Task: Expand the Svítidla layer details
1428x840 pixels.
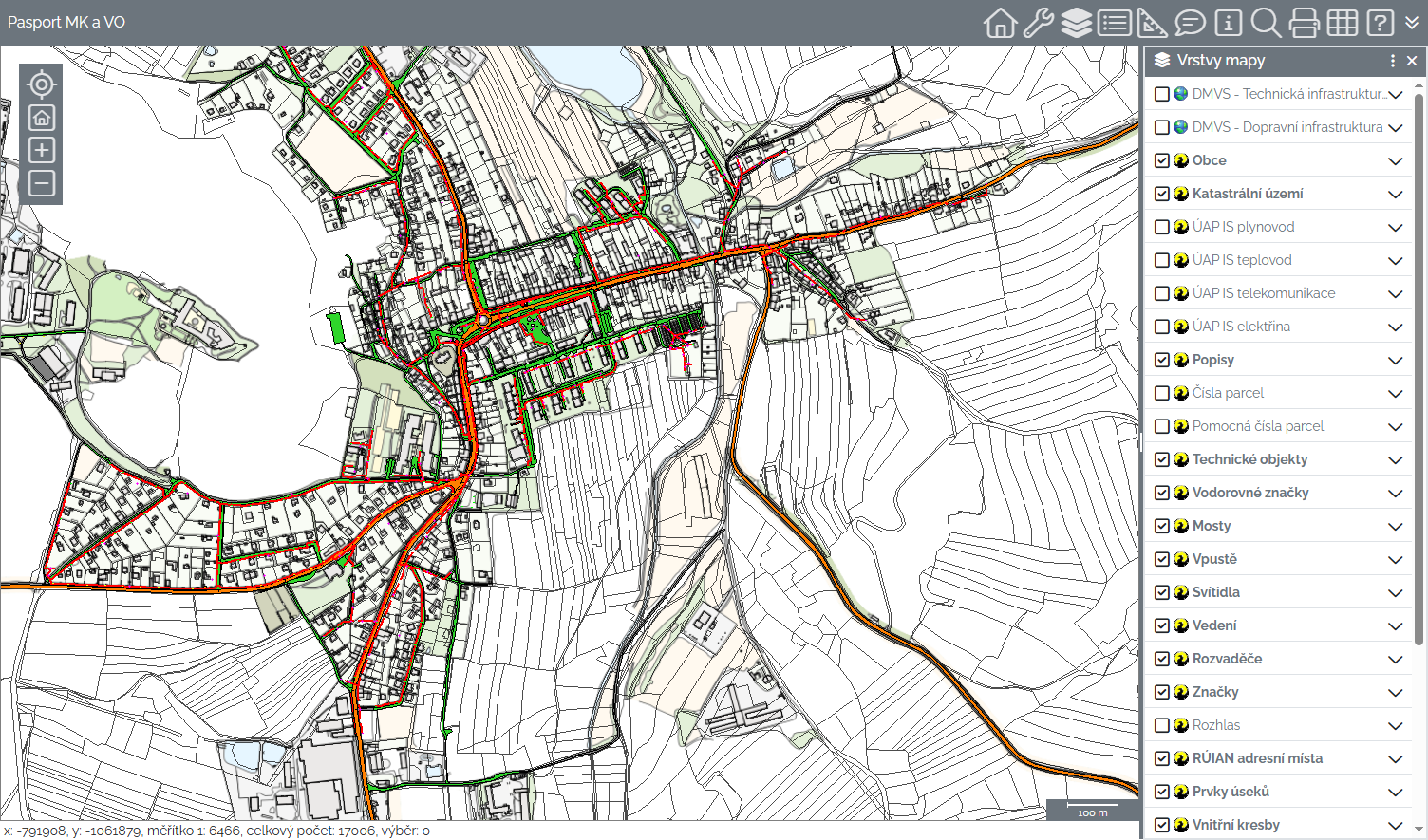Action: [x=1395, y=592]
